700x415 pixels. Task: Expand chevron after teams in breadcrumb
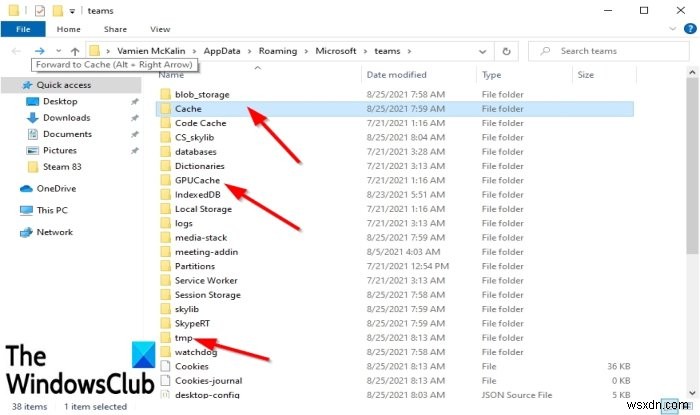[x=409, y=51]
